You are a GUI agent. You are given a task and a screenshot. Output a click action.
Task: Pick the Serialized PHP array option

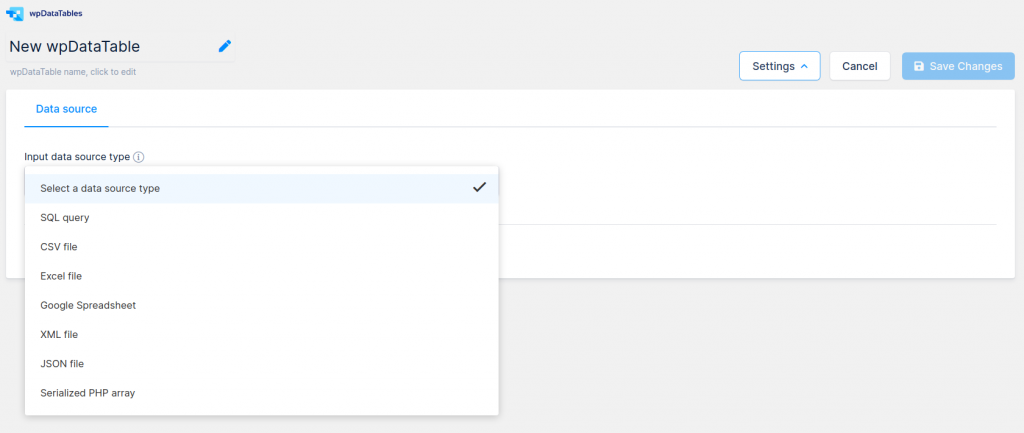(87, 393)
